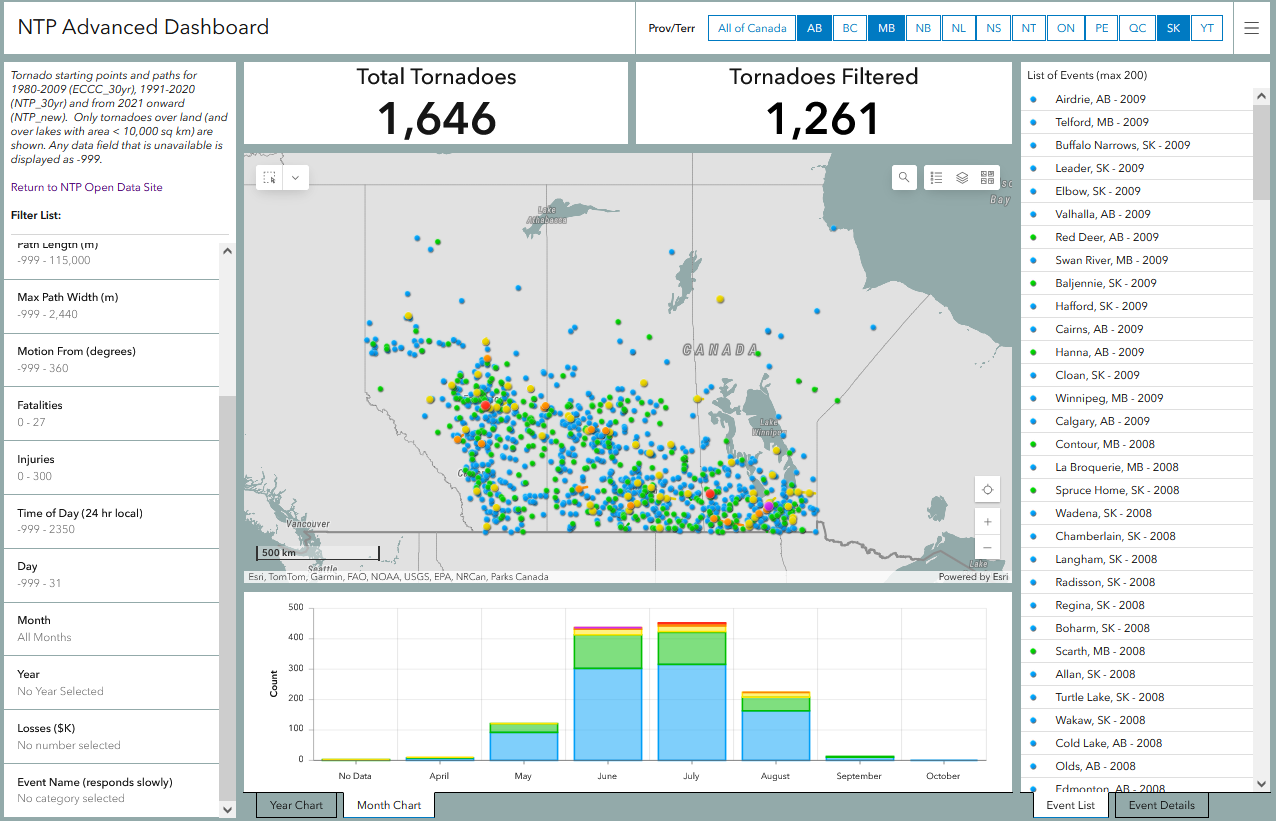Zoom in on the map

click(988, 522)
